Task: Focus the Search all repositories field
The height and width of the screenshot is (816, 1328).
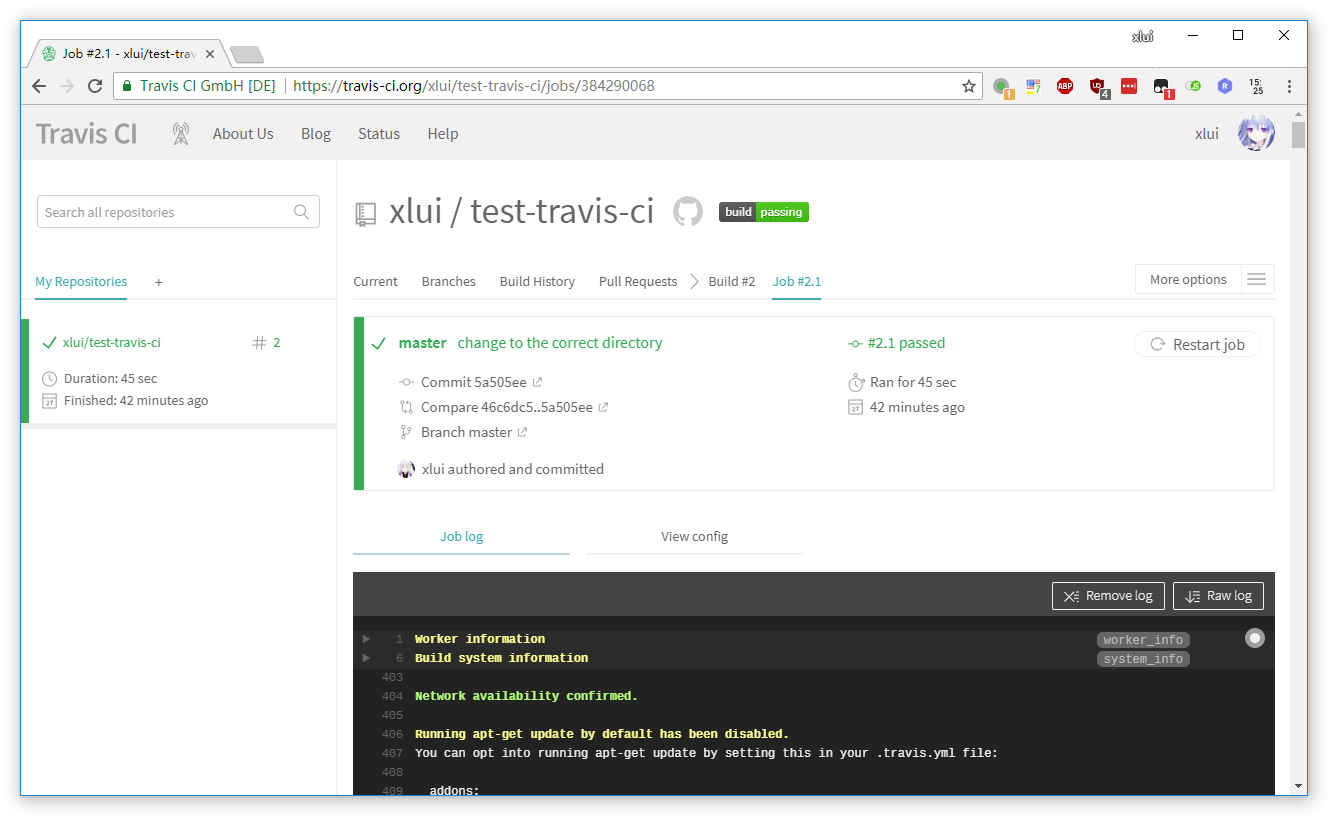Action: tap(178, 212)
